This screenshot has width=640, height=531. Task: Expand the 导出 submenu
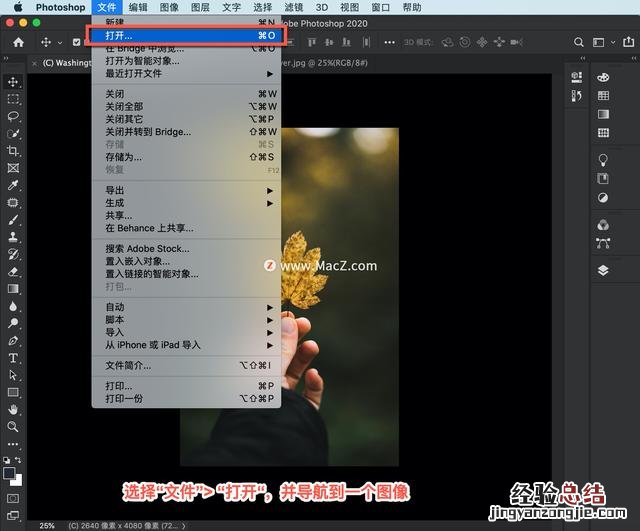(x=187, y=190)
